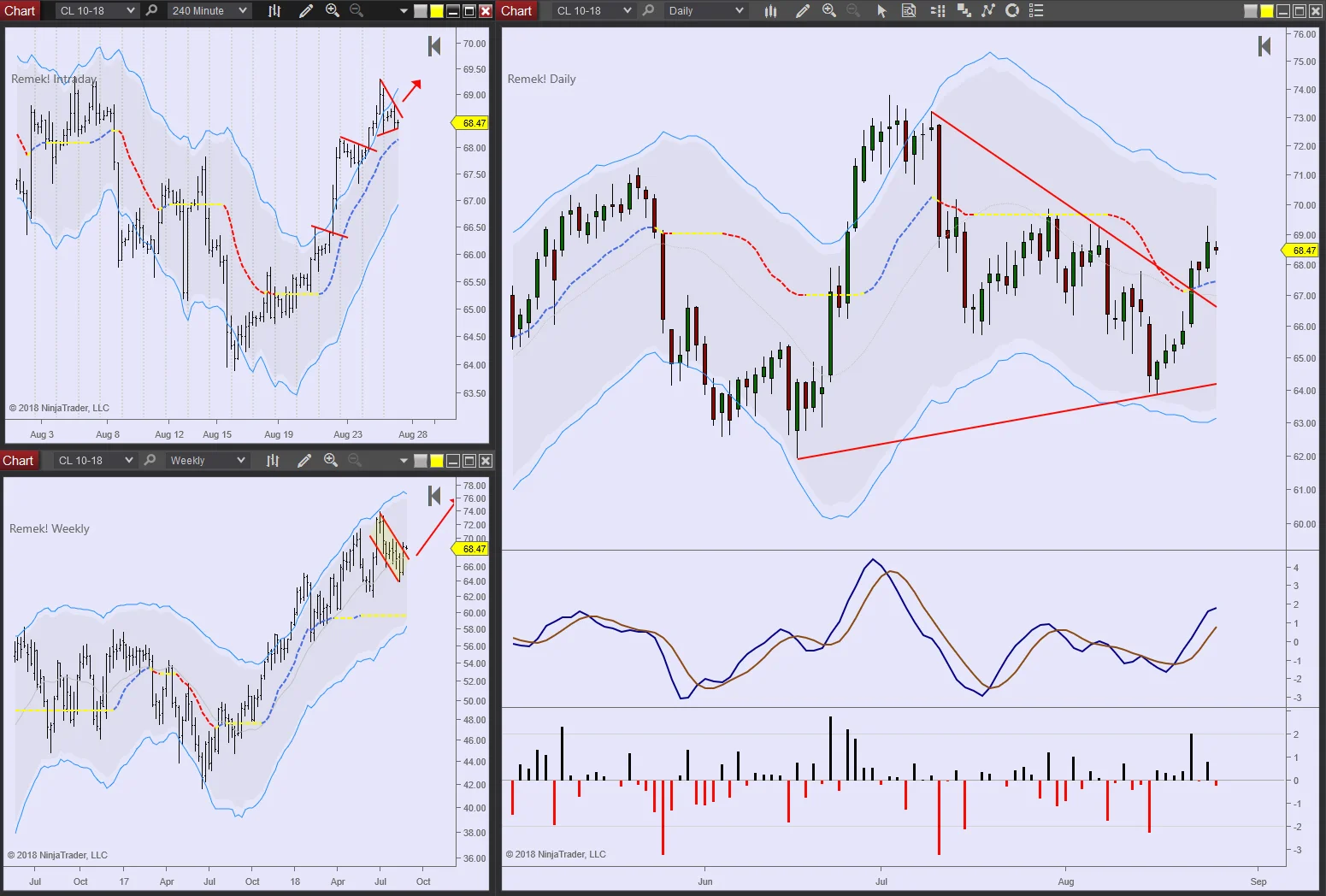Viewport: 1326px width, 896px height.
Task: Open properties list icon in Daily chart toolbar
Action: click(x=1036, y=11)
